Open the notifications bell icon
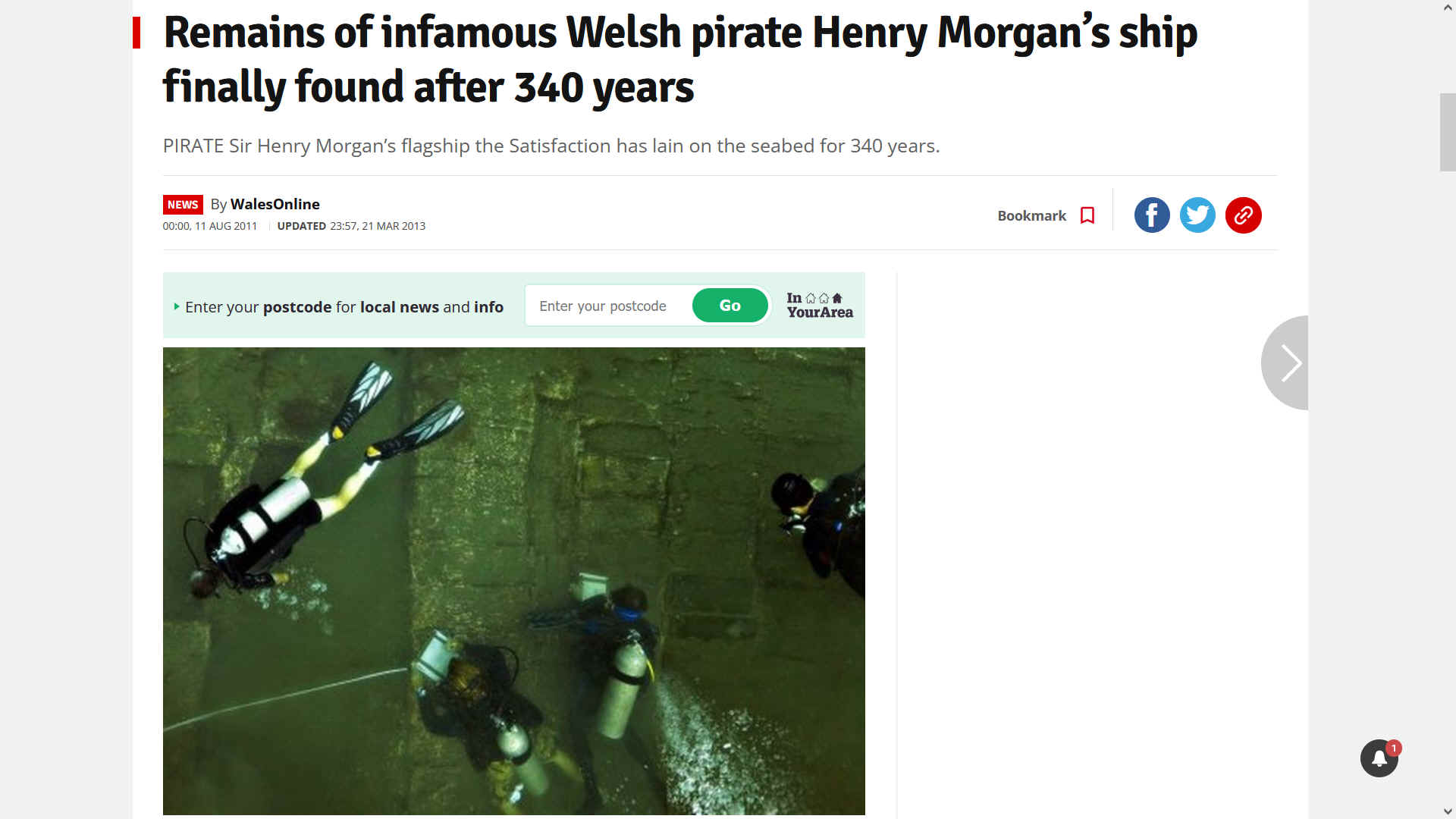Viewport: 1456px width, 819px height. [x=1379, y=758]
